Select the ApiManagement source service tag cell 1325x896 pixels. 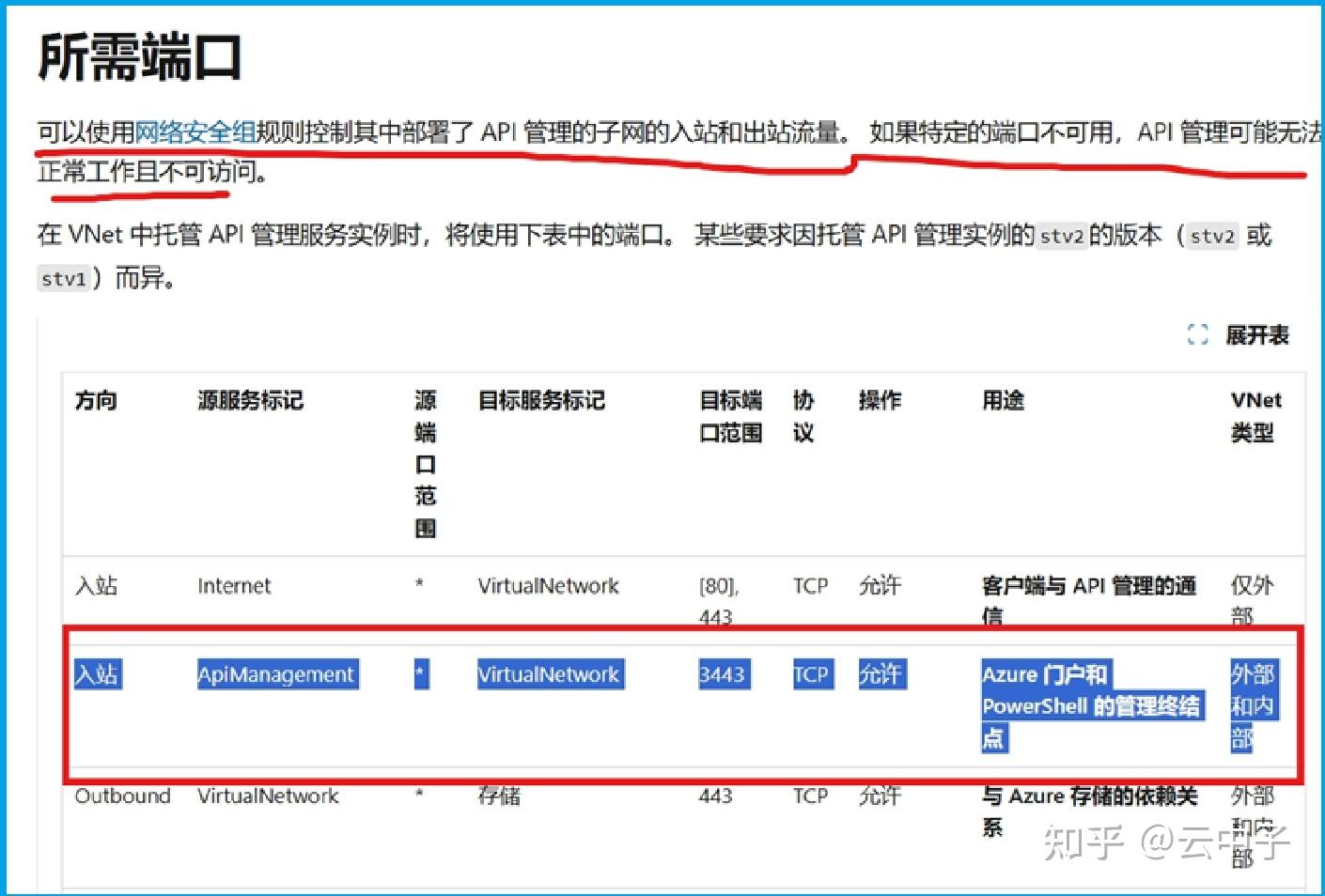tap(276, 674)
